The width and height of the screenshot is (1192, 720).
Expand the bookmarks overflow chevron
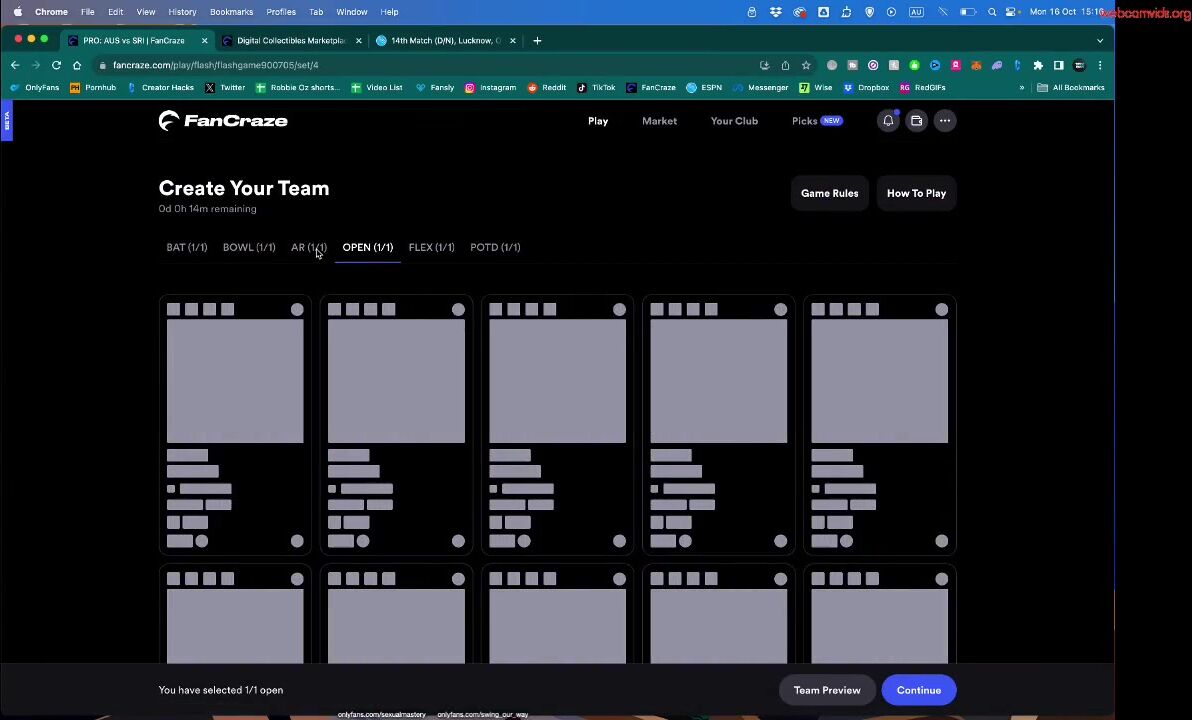tap(1021, 88)
